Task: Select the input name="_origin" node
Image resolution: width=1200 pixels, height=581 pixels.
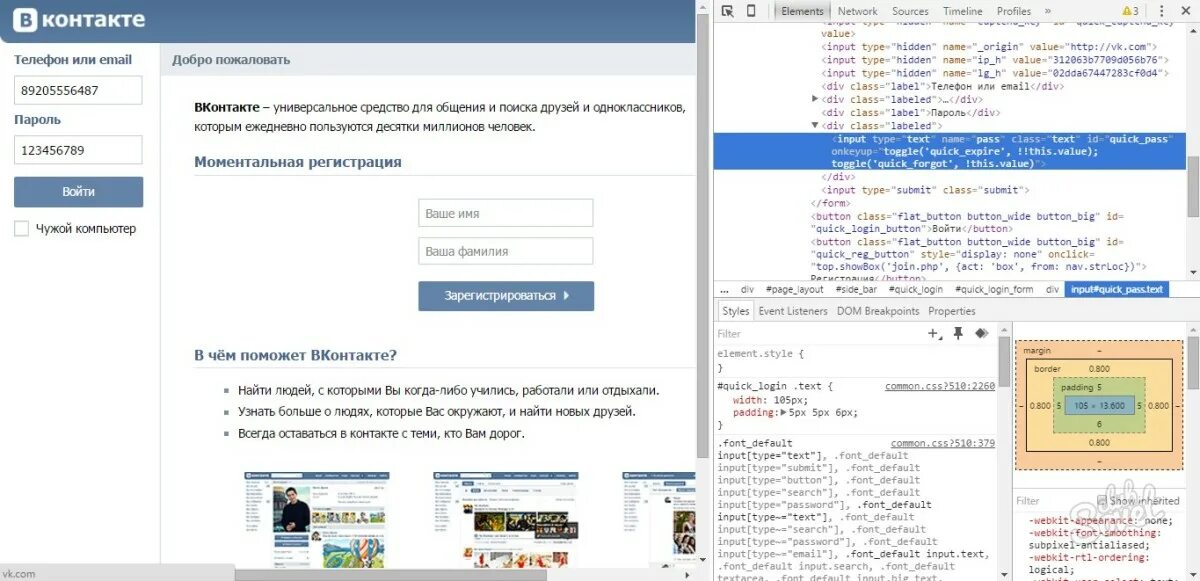Action: (989, 46)
